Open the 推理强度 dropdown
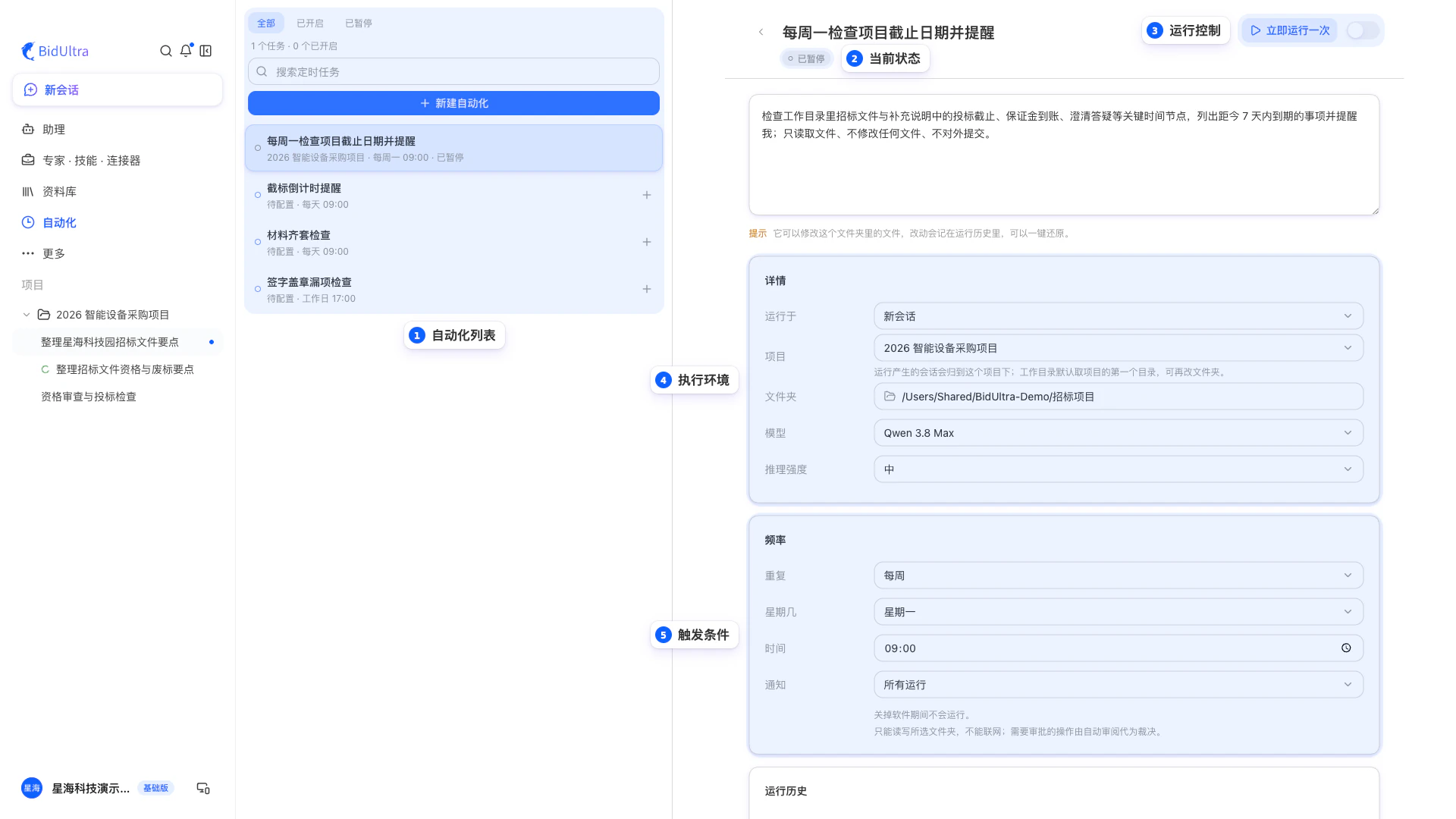This screenshot has height=819, width=1456. pos(1119,469)
